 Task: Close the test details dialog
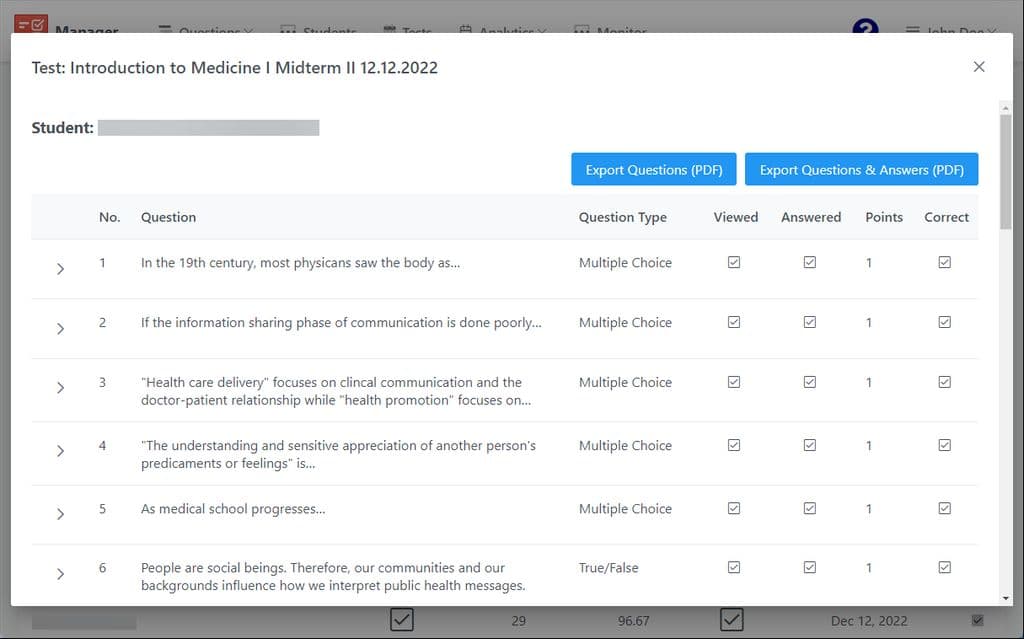978,67
